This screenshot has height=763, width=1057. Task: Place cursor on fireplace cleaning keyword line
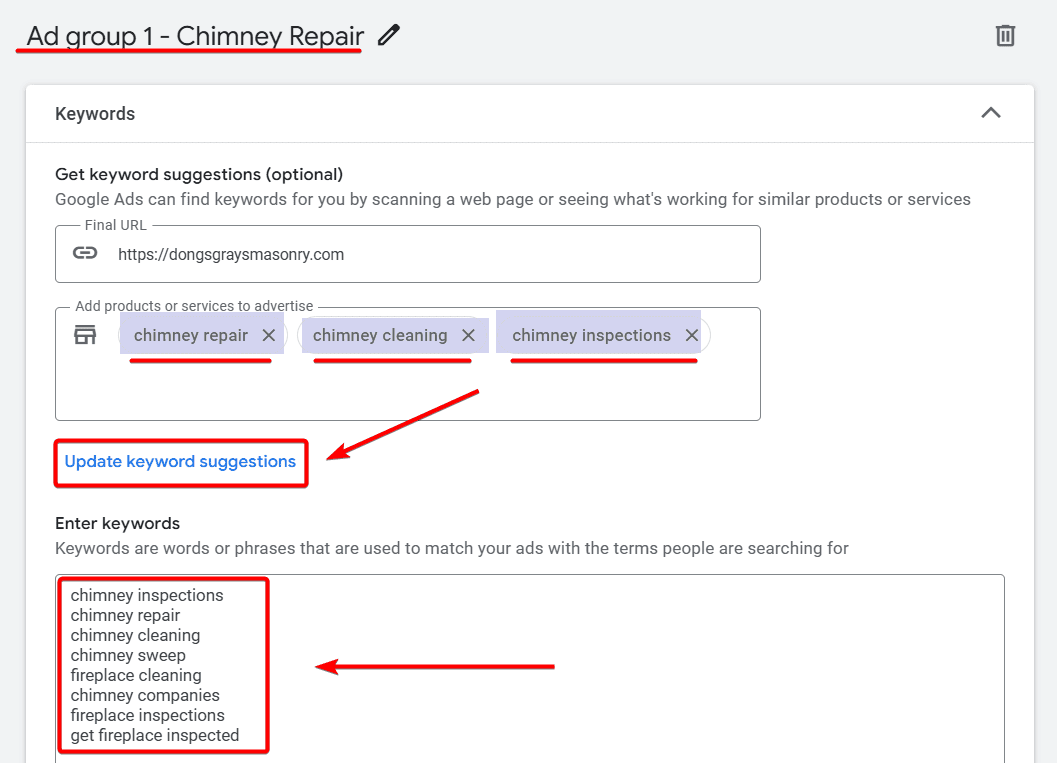click(x=136, y=675)
